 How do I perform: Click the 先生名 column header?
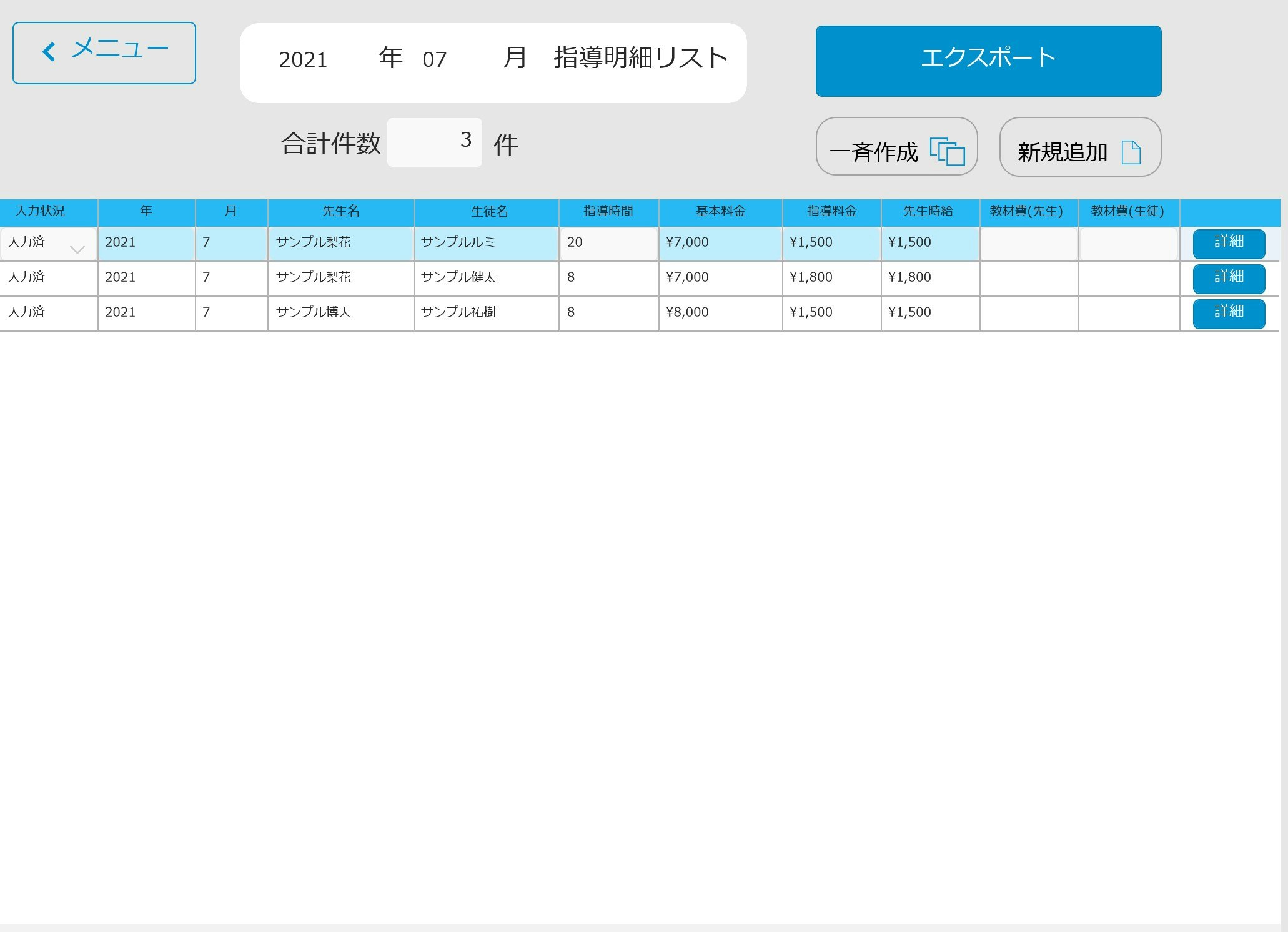click(340, 212)
